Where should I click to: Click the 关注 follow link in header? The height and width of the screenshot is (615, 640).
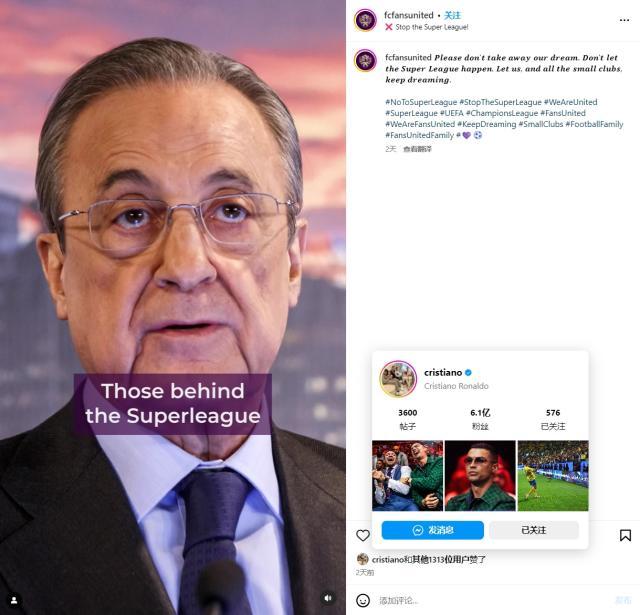point(452,15)
